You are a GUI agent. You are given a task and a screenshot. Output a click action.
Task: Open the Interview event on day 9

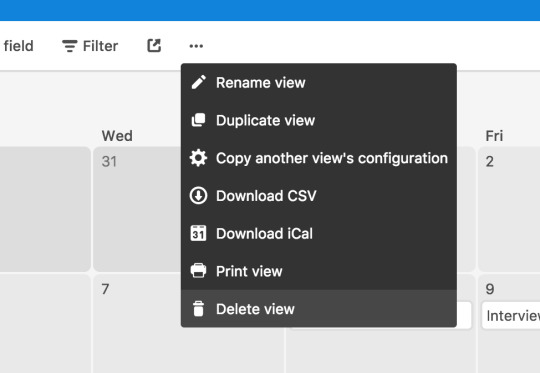coord(511,315)
